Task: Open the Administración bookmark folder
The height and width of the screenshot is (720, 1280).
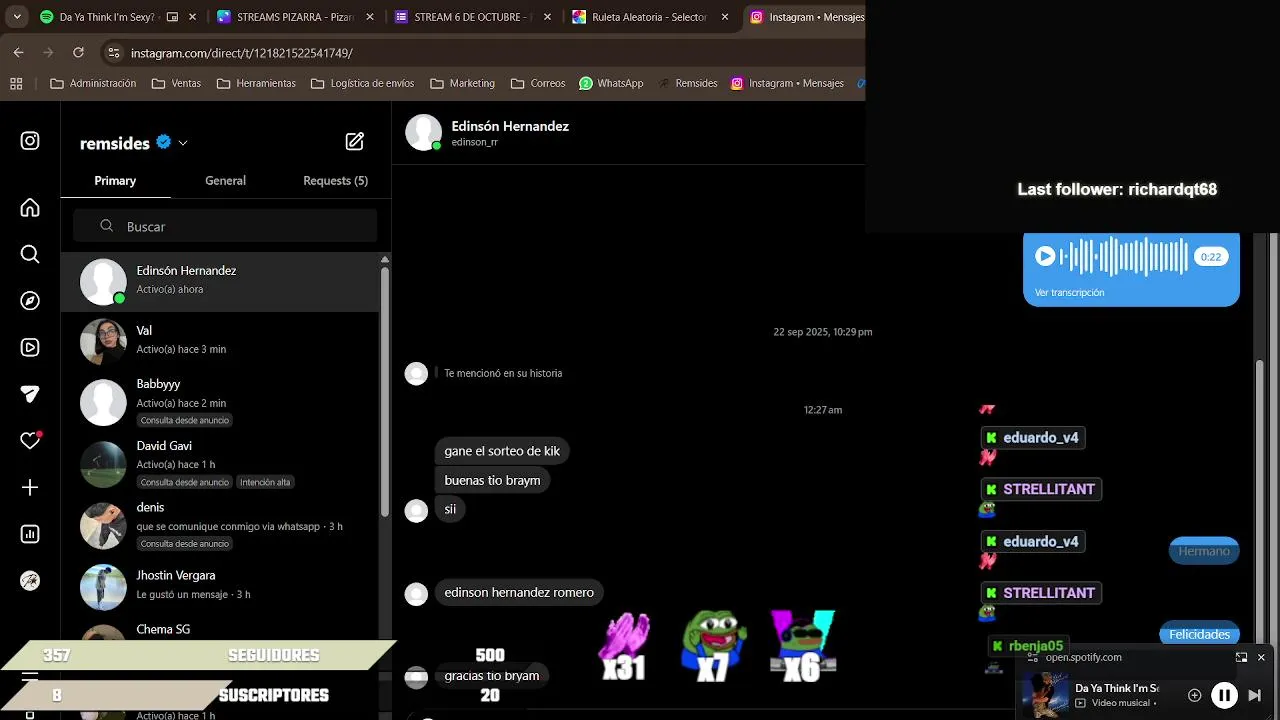Action: pos(93,83)
